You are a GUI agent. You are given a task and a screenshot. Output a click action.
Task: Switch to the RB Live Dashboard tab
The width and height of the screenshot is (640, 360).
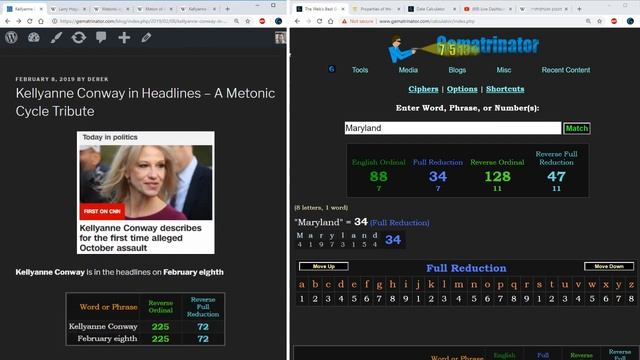487,9
